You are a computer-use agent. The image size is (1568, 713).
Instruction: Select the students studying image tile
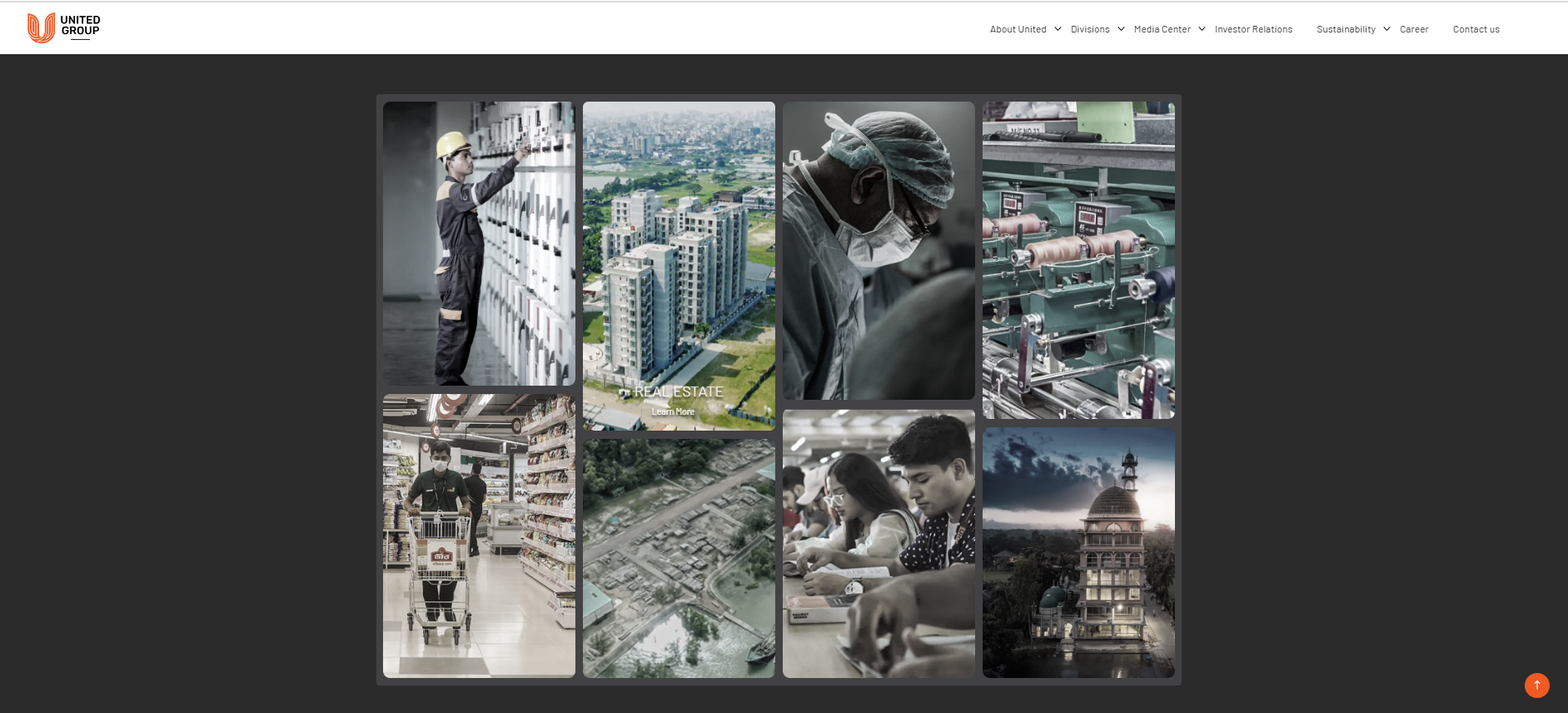pyautogui.click(x=879, y=543)
